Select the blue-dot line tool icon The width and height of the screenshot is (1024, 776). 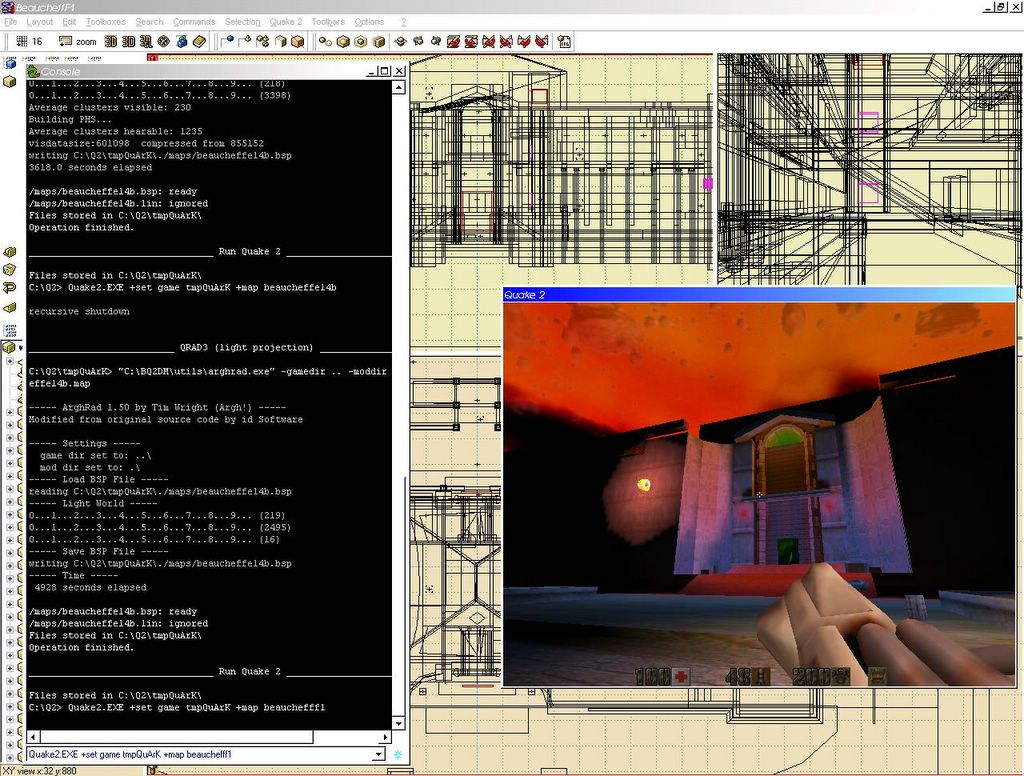pyautogui.click(x=227, y=41)
